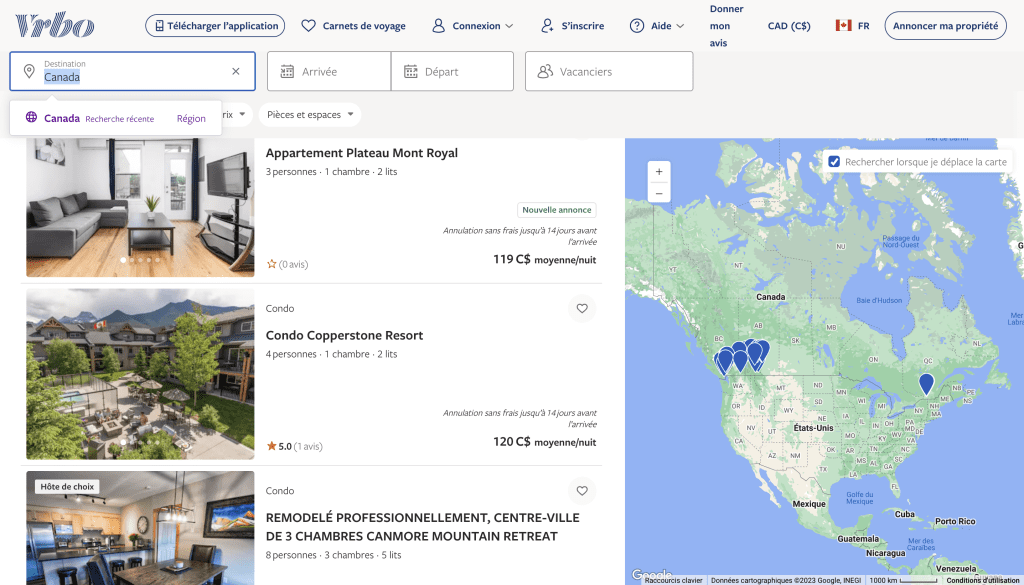Click the Canadian flag FR language selector
This screenshot has height=585, width=1024.
(x=852, y=26)
